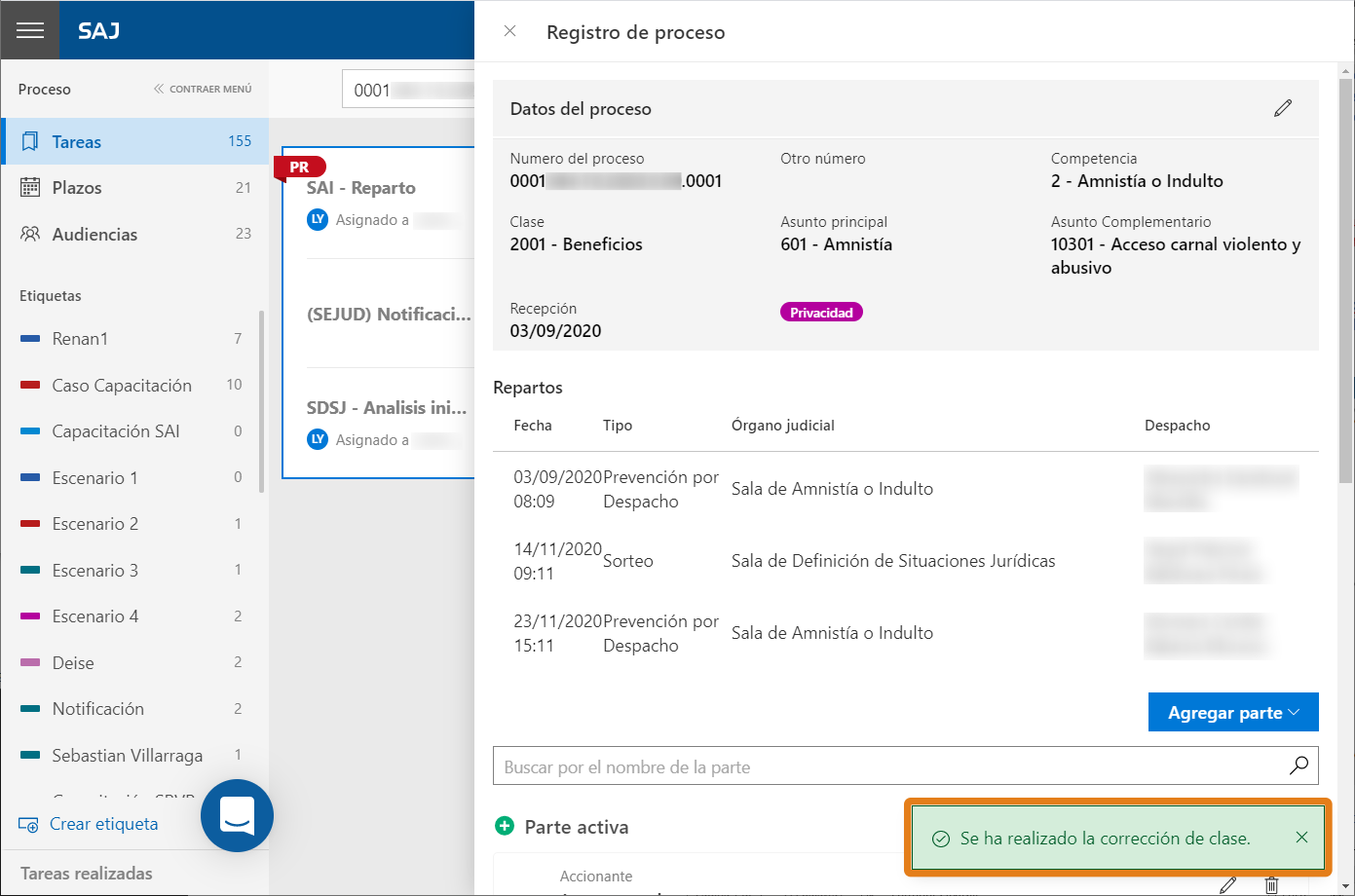The height and width of the screenshot is (896, 1355).
Task: Click the Caso Capacitación red color marker
Action: point(30,385)
